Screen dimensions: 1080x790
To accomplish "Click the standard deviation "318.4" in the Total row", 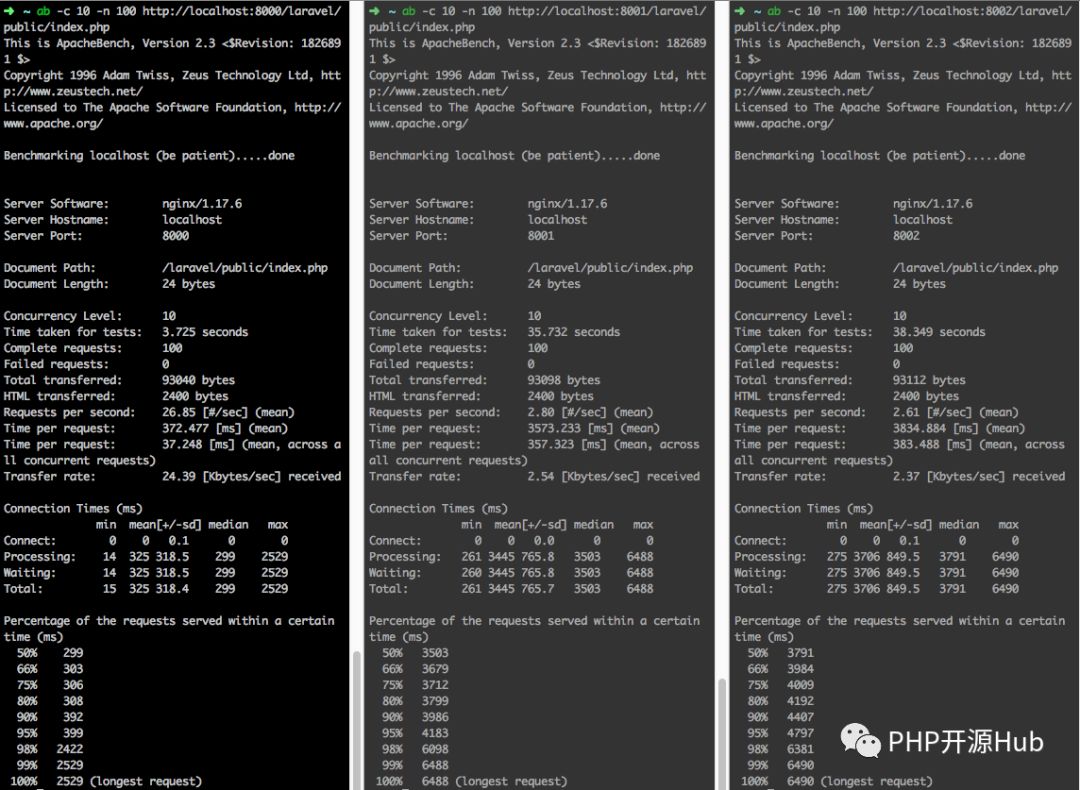I will pos(172,589).
